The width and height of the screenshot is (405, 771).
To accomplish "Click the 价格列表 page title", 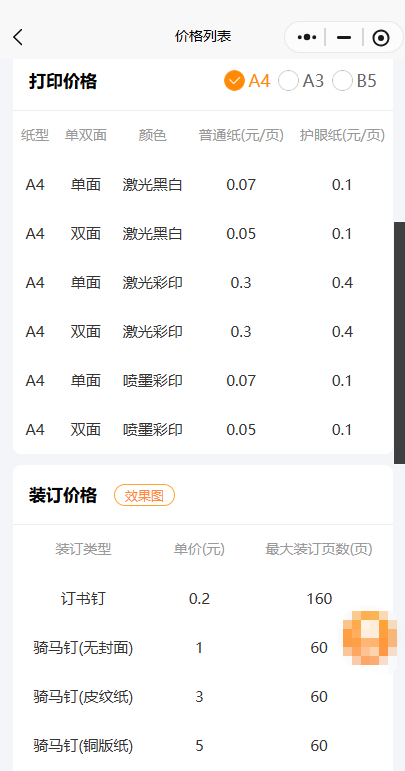I will pos(202,36).
